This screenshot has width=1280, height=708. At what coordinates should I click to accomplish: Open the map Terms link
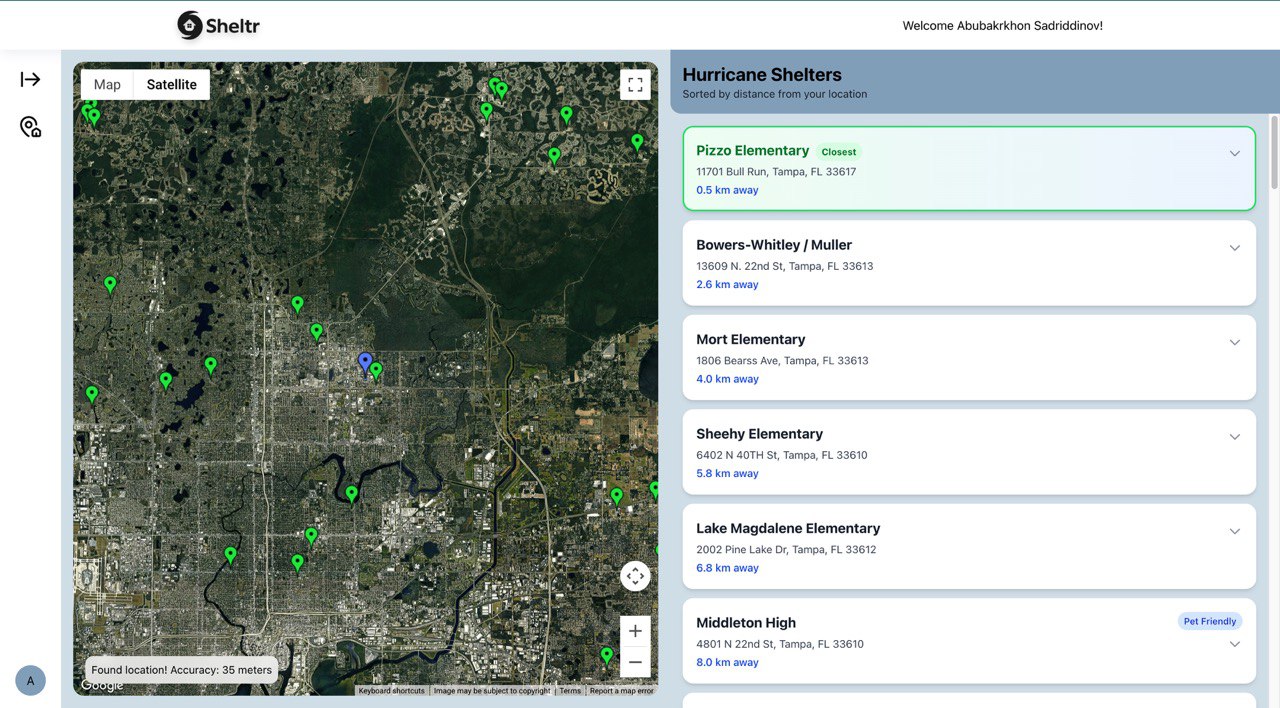[x=570, y=691]
